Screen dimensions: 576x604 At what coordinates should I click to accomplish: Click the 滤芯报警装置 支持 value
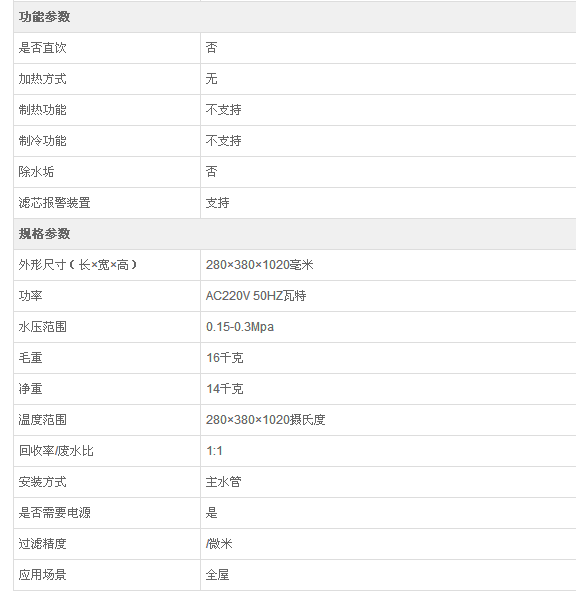pos(217,203)
